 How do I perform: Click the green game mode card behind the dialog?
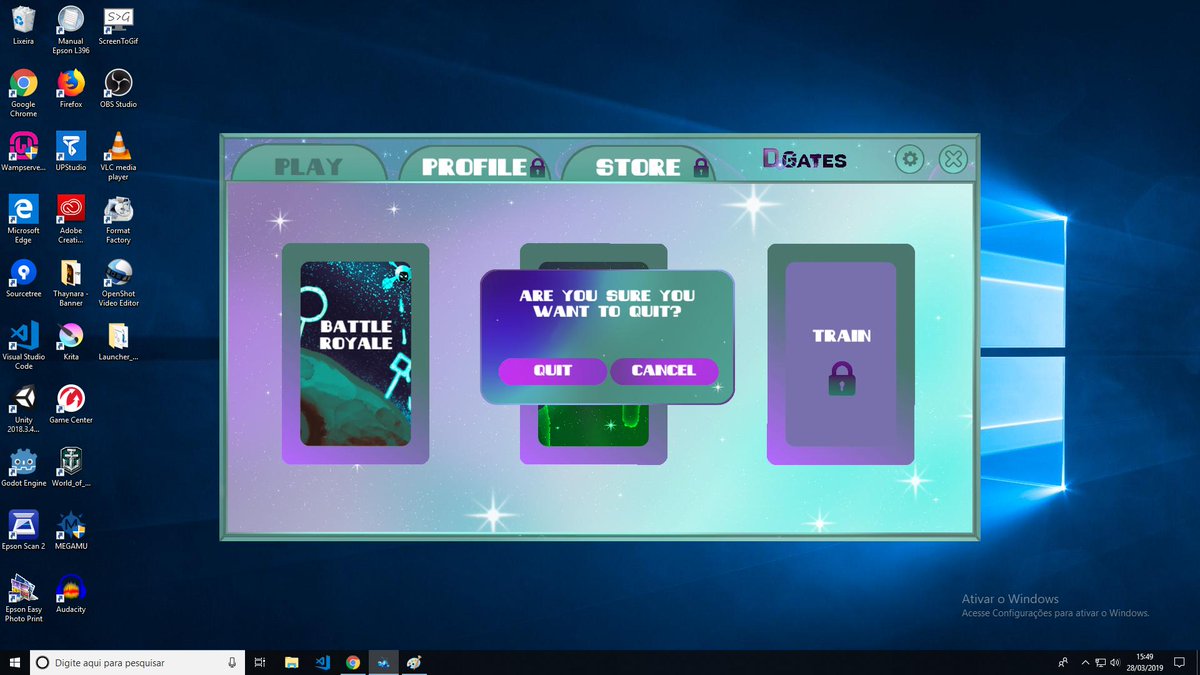pyautogui.click(x=593, y=435)
